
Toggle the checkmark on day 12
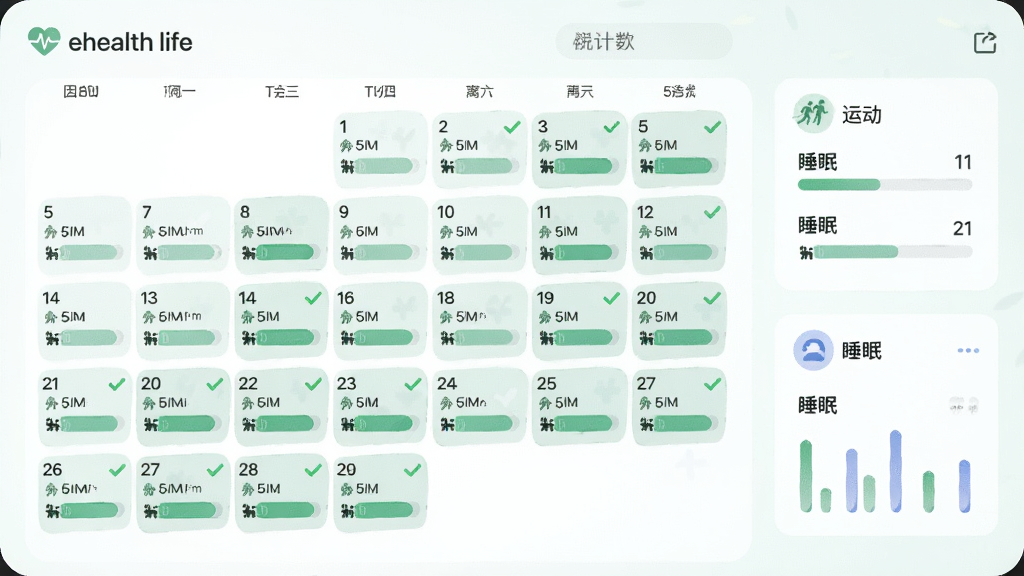tap(712, 212)
